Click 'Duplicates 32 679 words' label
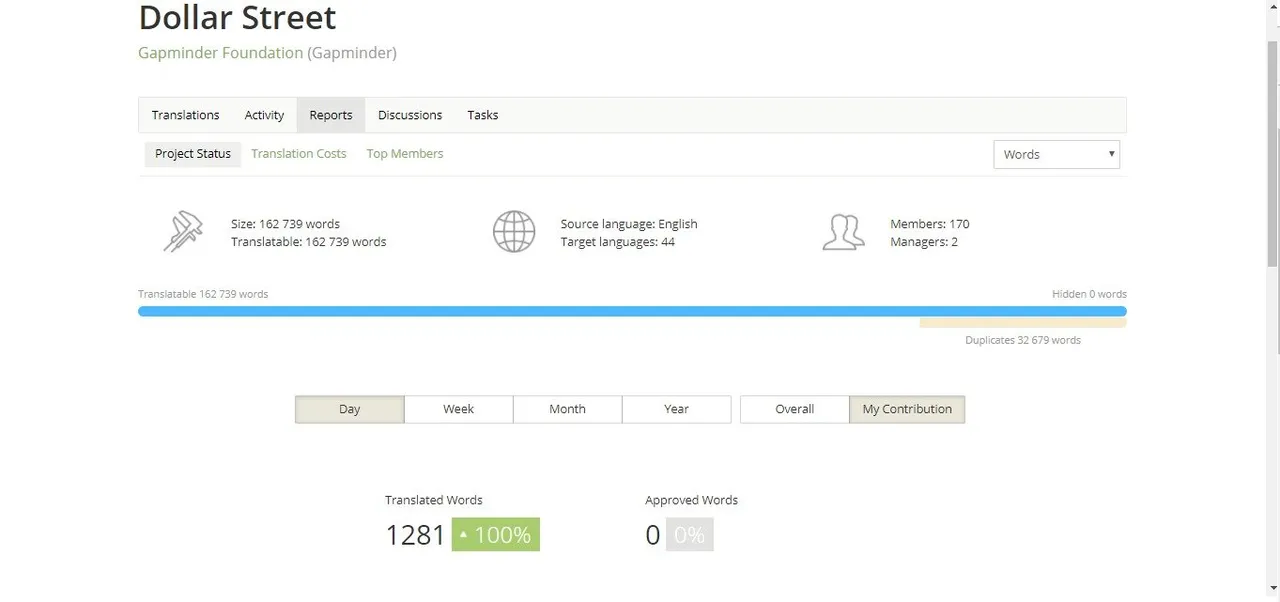The image size is (1280, 602). (x=1023, y=340)
